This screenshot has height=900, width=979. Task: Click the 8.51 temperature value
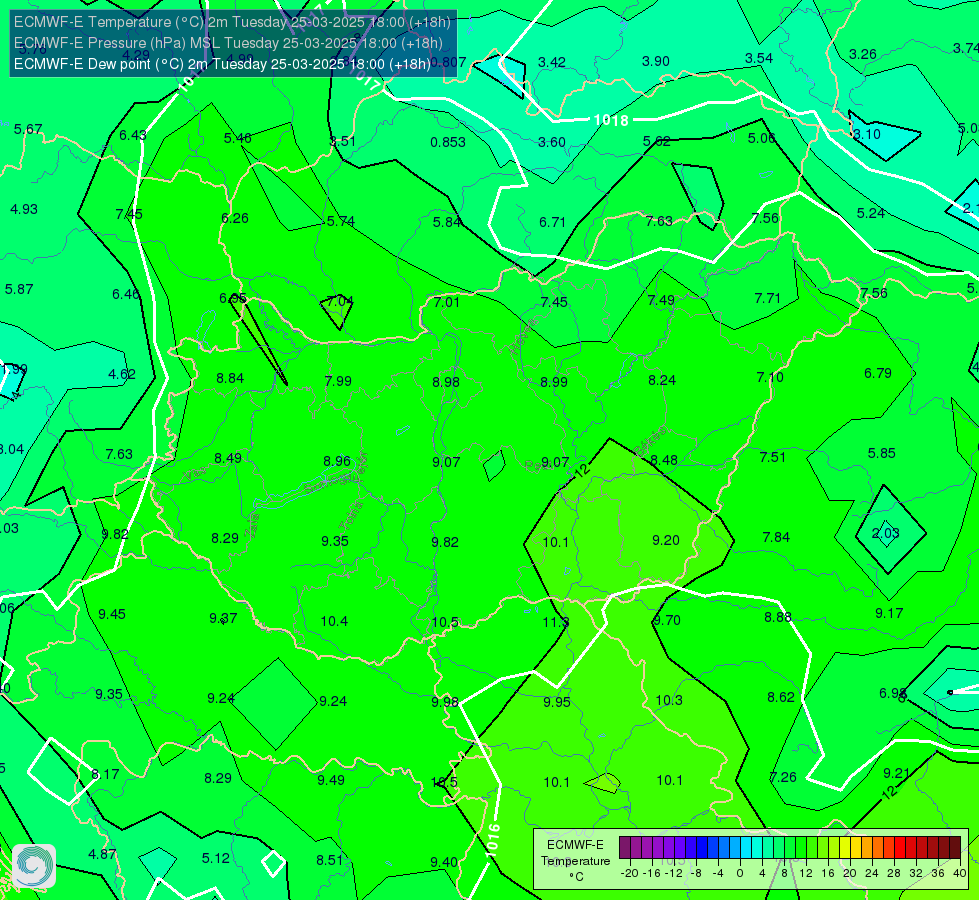click(330, 861)
